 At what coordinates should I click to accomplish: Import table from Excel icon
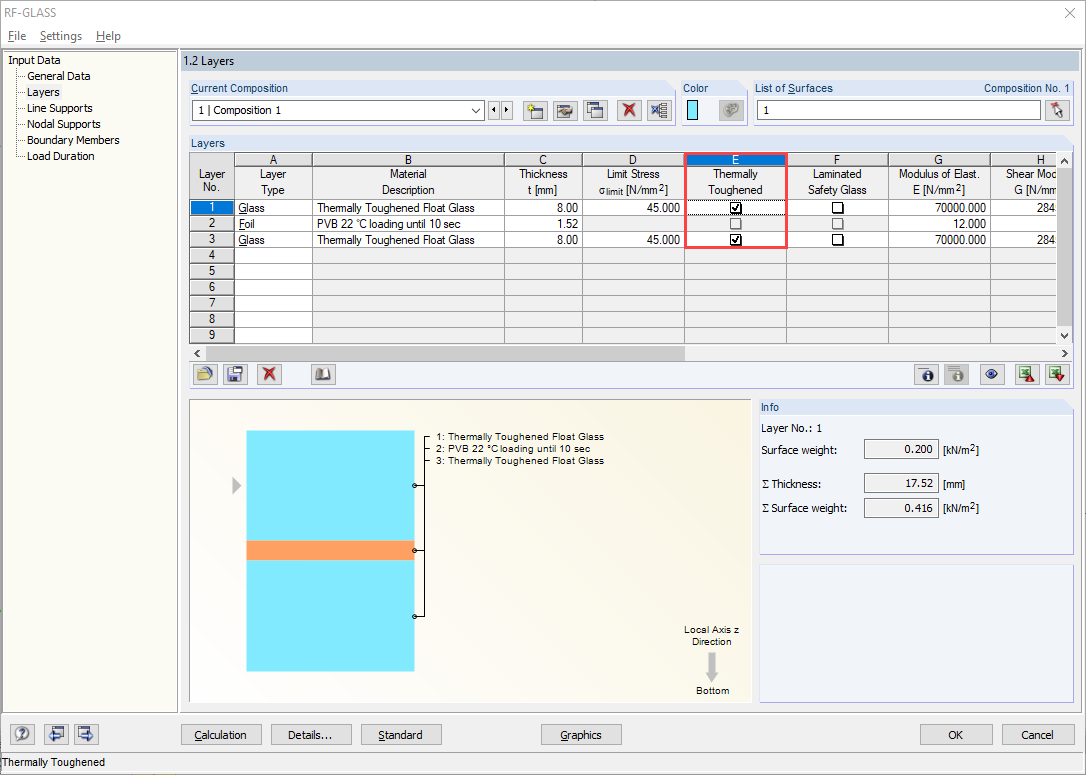pyautogui.click(x=1057, y=375)
